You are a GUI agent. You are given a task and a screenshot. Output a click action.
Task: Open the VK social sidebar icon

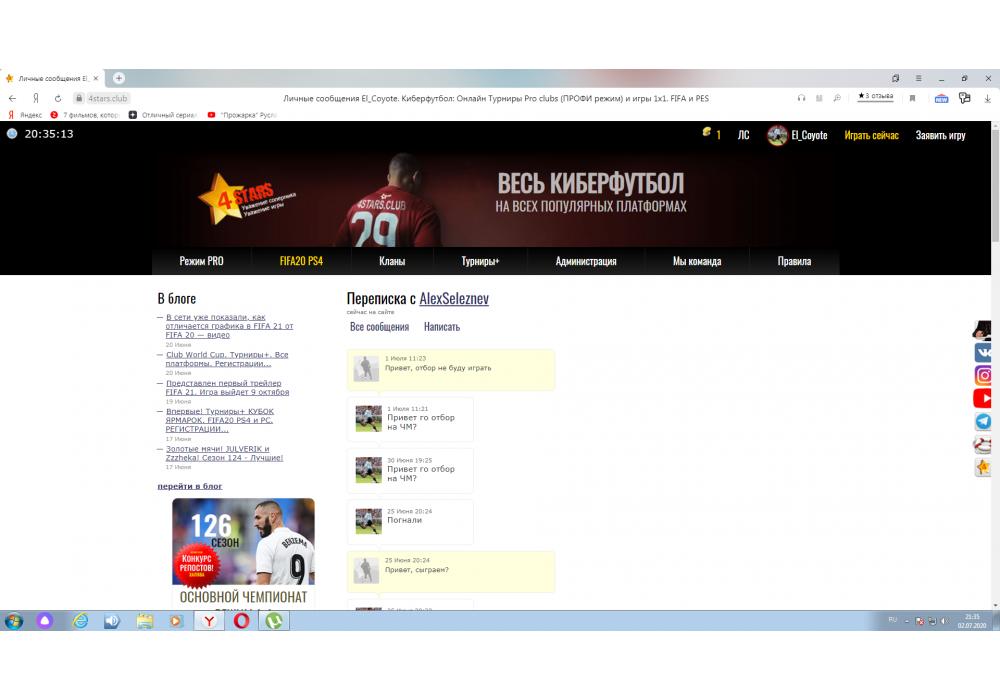click(983, 352)
